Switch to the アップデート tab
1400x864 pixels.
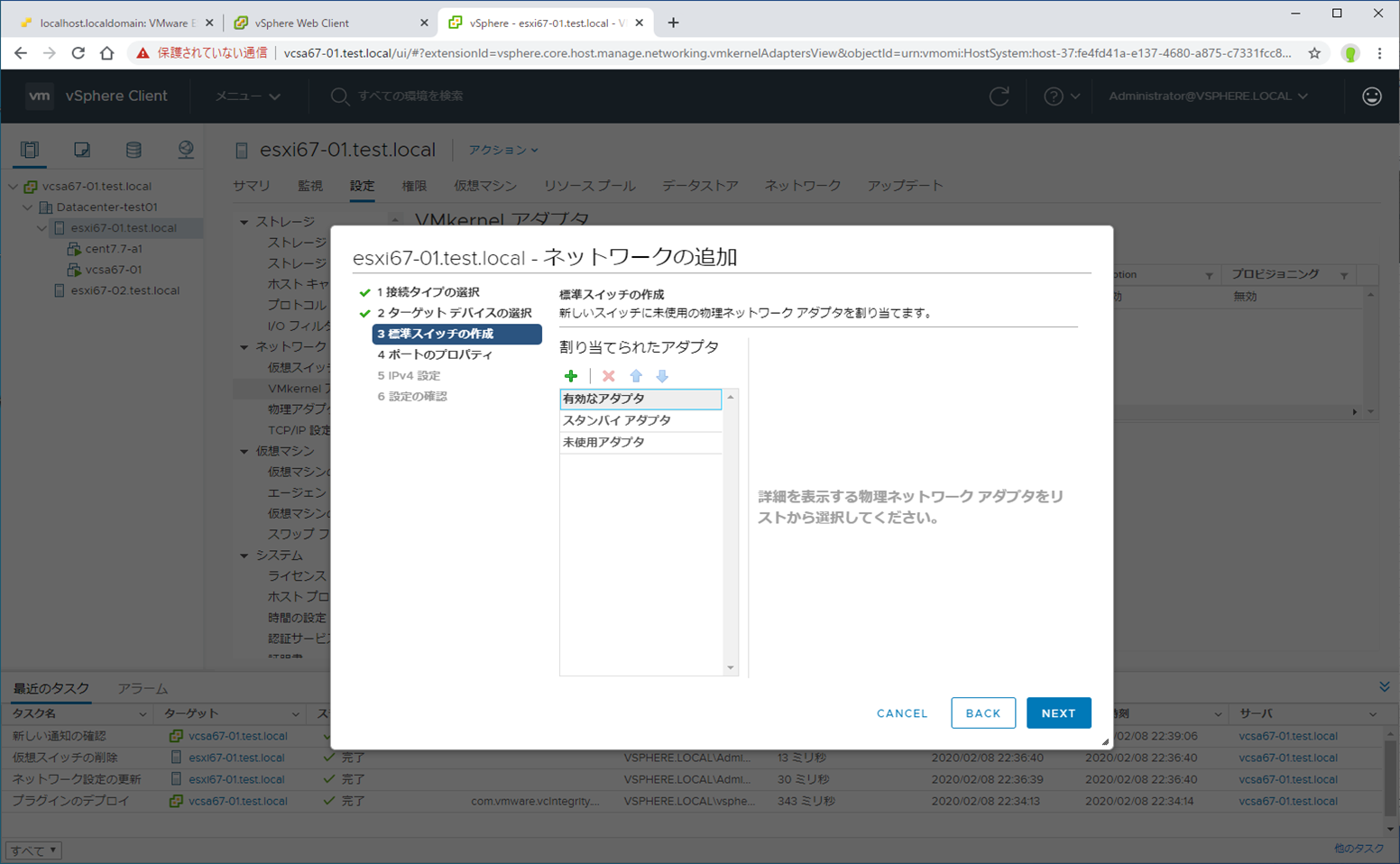coord(905,186)
